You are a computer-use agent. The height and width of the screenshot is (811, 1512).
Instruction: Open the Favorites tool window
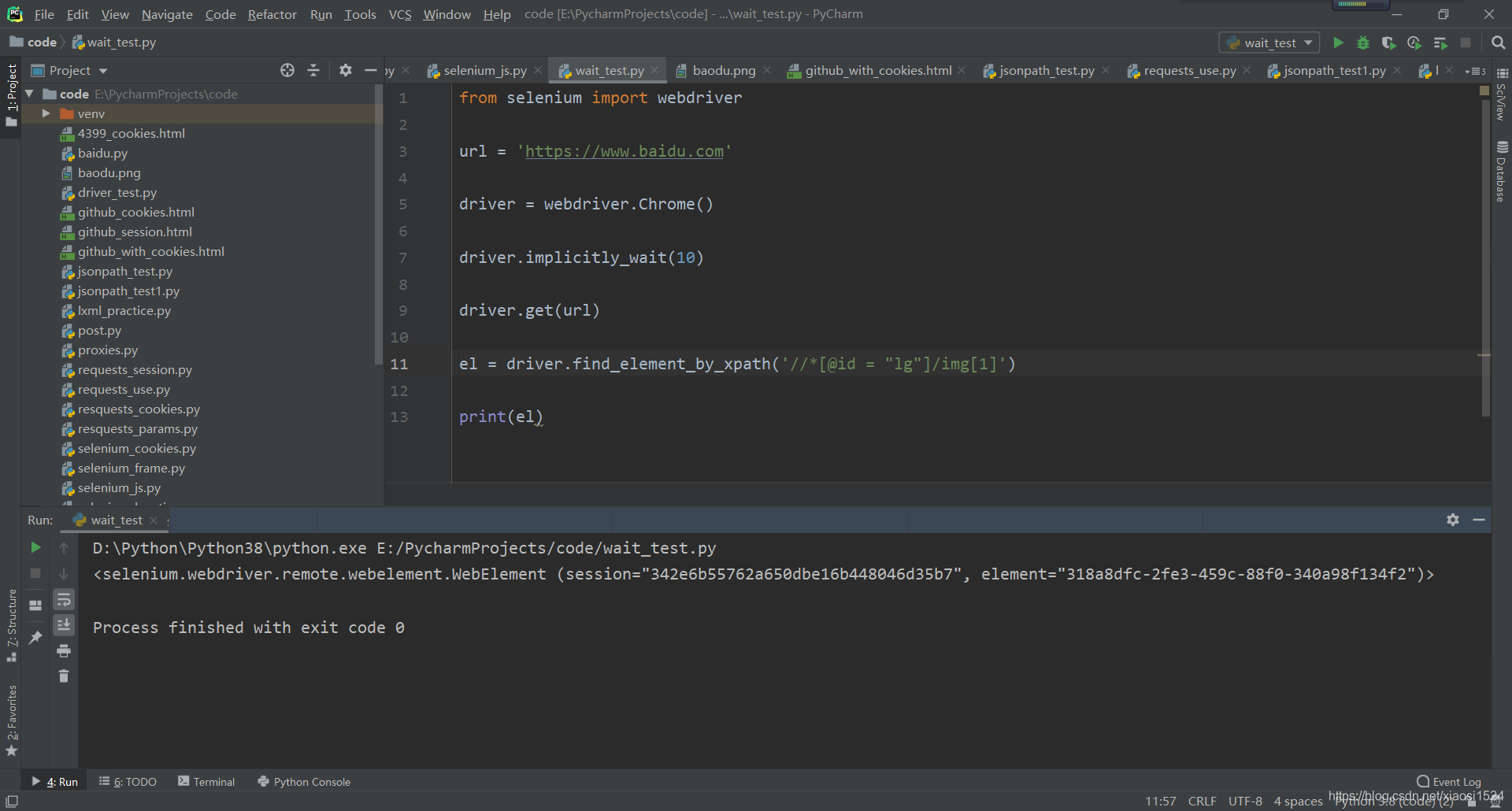tap(11, 720)
